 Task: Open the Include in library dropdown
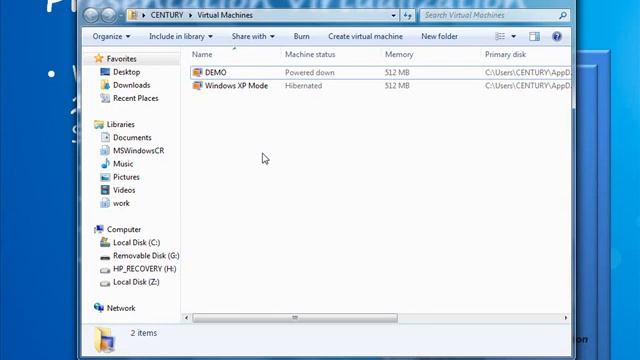pyautogui.click(x=181, y=36)
